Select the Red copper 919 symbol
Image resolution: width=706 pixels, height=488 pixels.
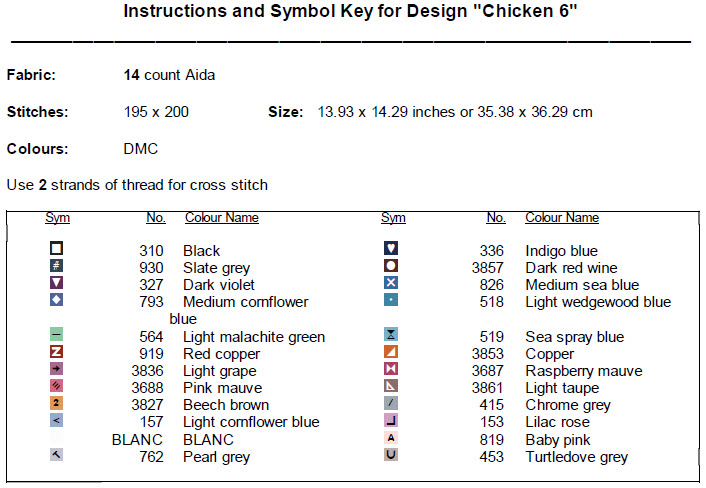point(57,352)
